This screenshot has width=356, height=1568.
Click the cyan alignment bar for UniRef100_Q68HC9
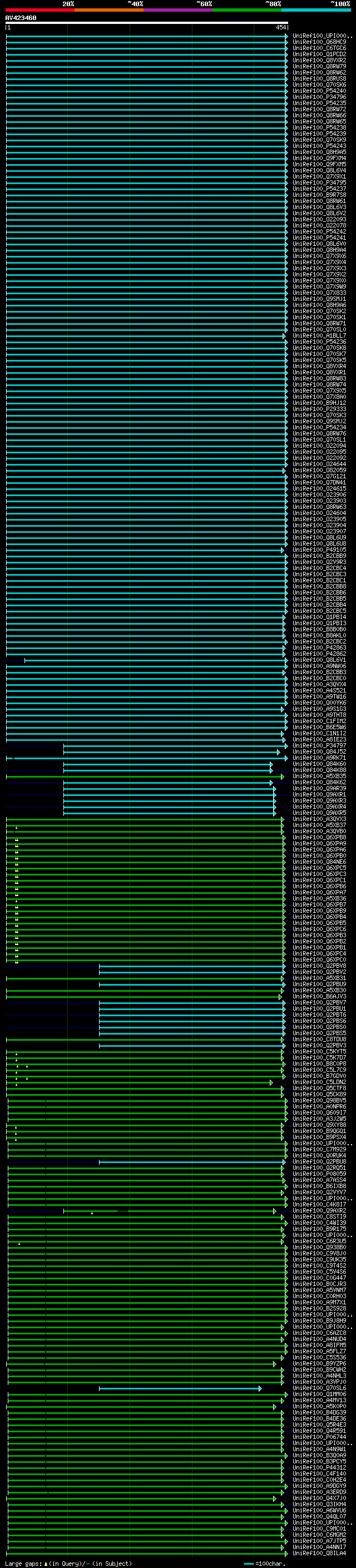(147, 42)
